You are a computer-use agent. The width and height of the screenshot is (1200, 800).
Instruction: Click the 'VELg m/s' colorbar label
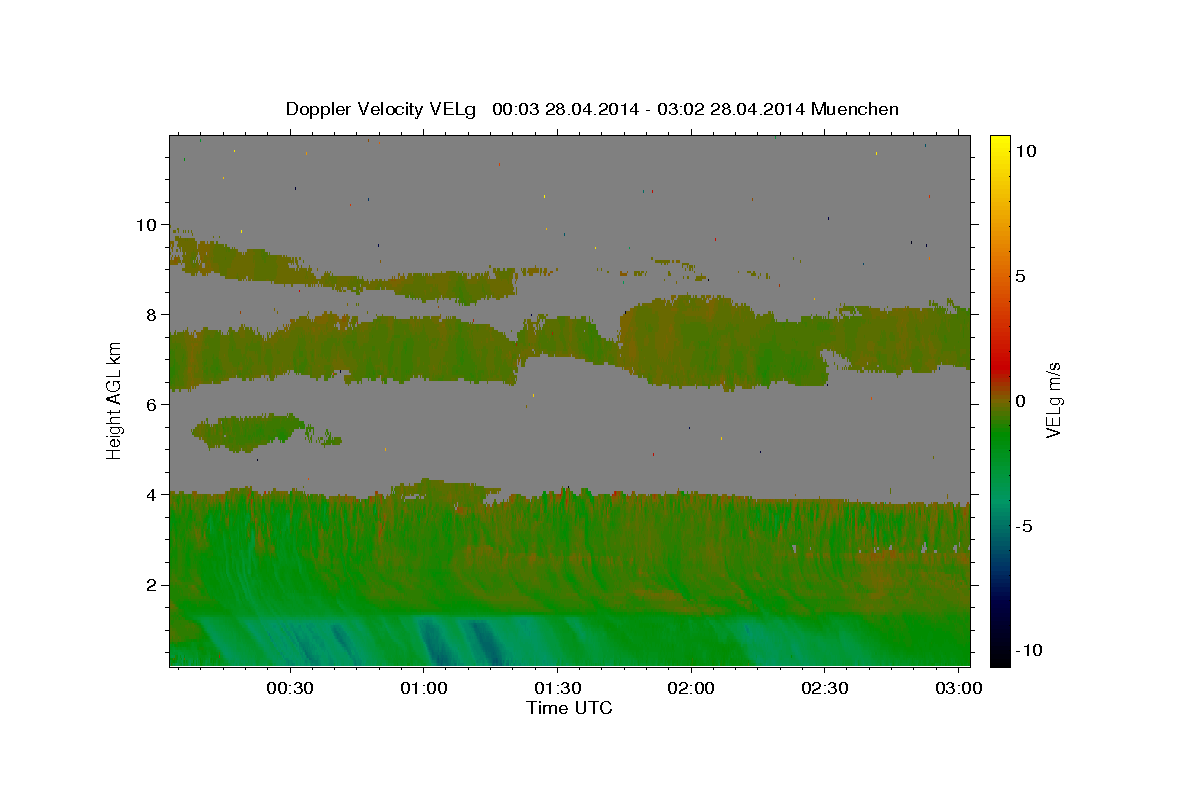[x=1053, y=400]
